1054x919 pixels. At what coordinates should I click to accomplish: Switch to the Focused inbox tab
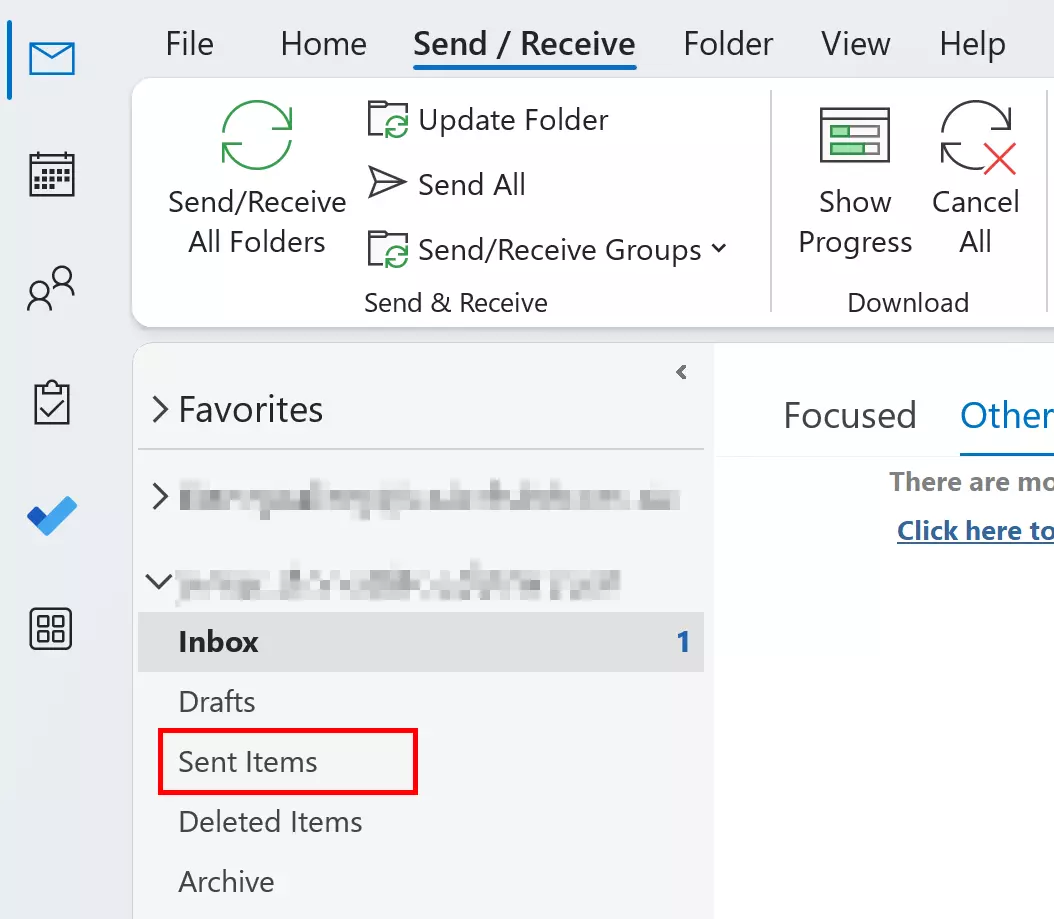[x=850, y=415]
